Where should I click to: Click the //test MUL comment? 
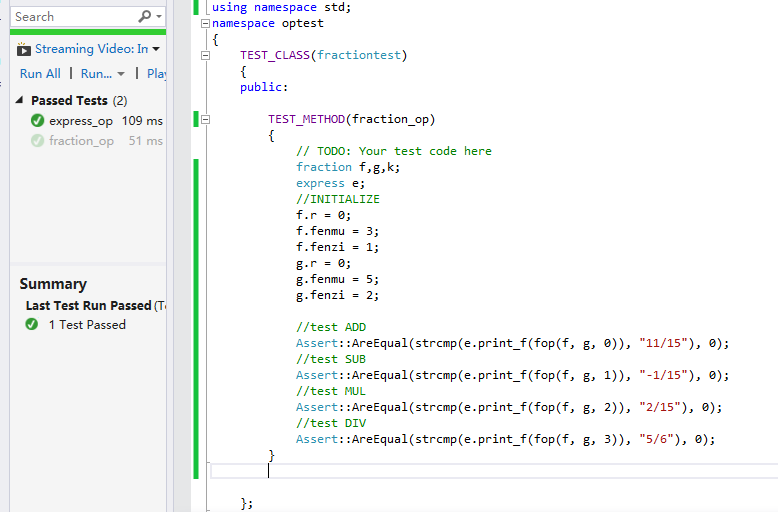point(331,391)
